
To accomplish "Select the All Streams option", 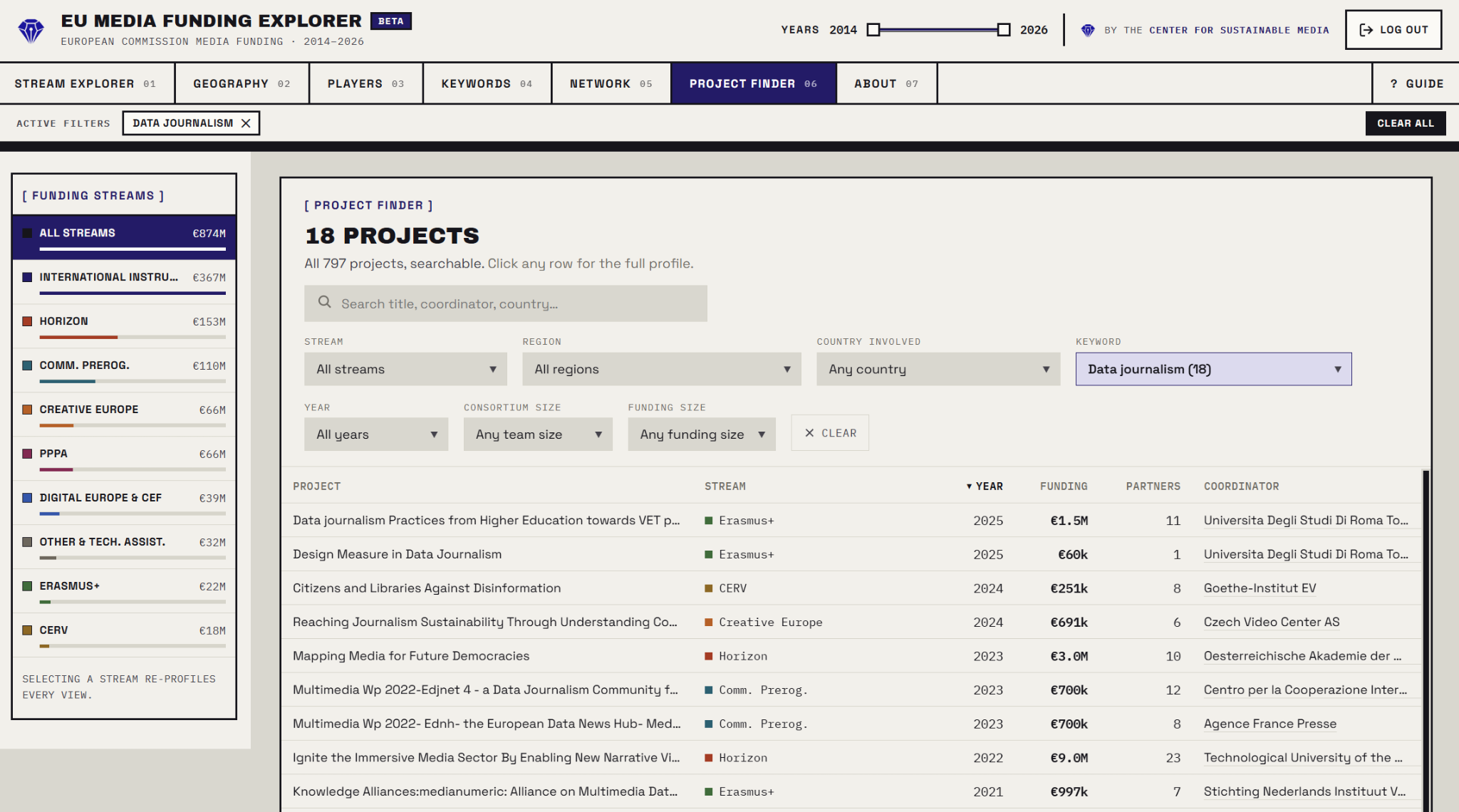I will click(124, 237).
